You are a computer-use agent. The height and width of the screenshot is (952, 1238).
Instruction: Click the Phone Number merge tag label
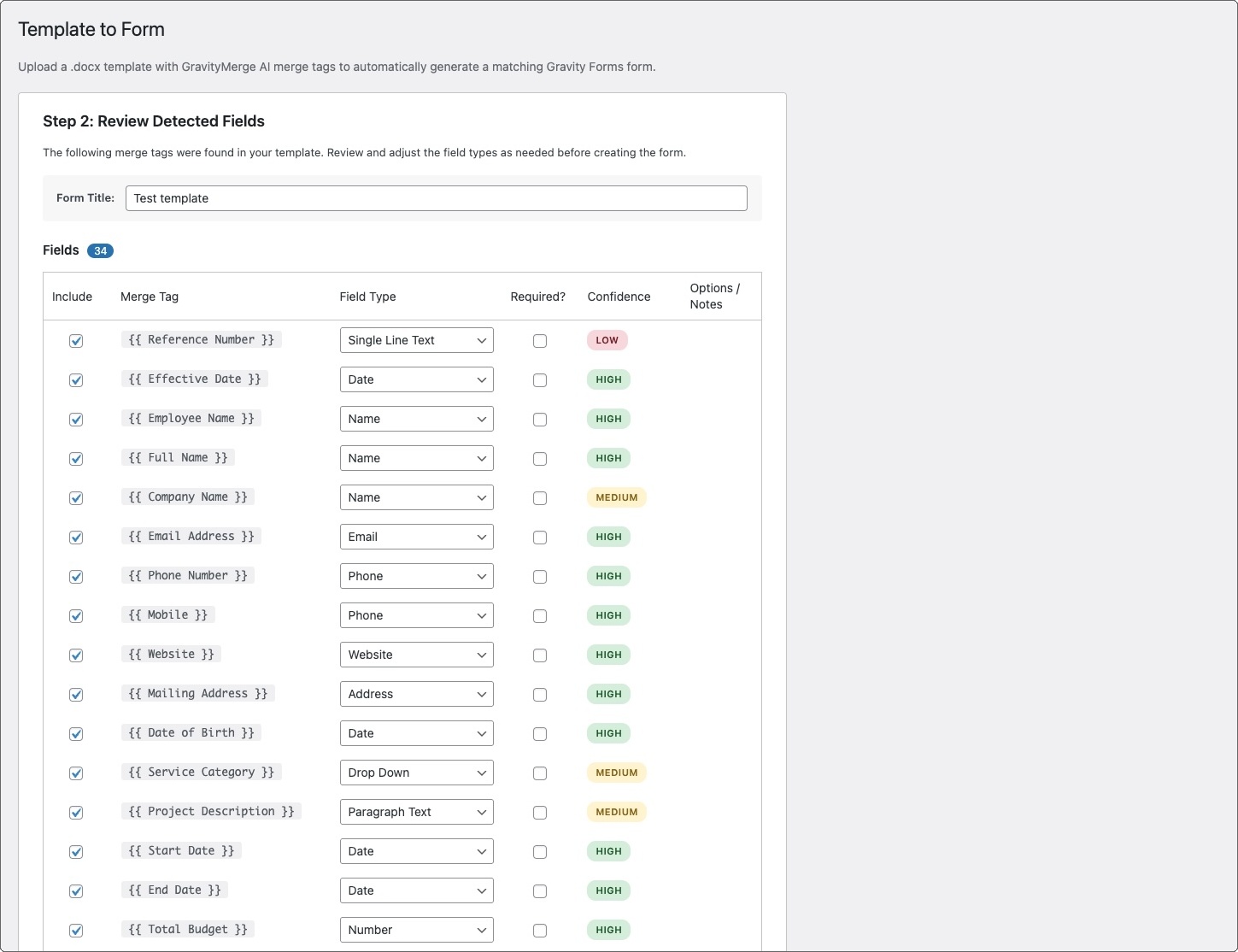point(188,576)
